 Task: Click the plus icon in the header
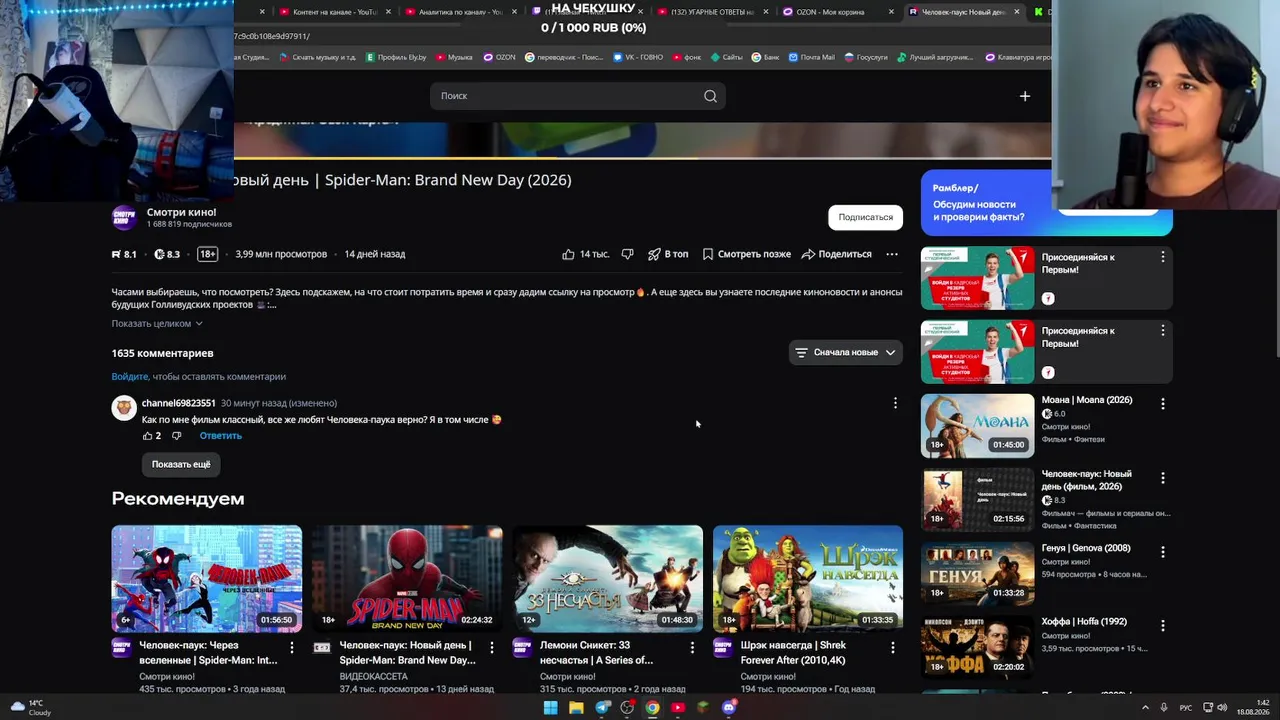(1024, 96)
